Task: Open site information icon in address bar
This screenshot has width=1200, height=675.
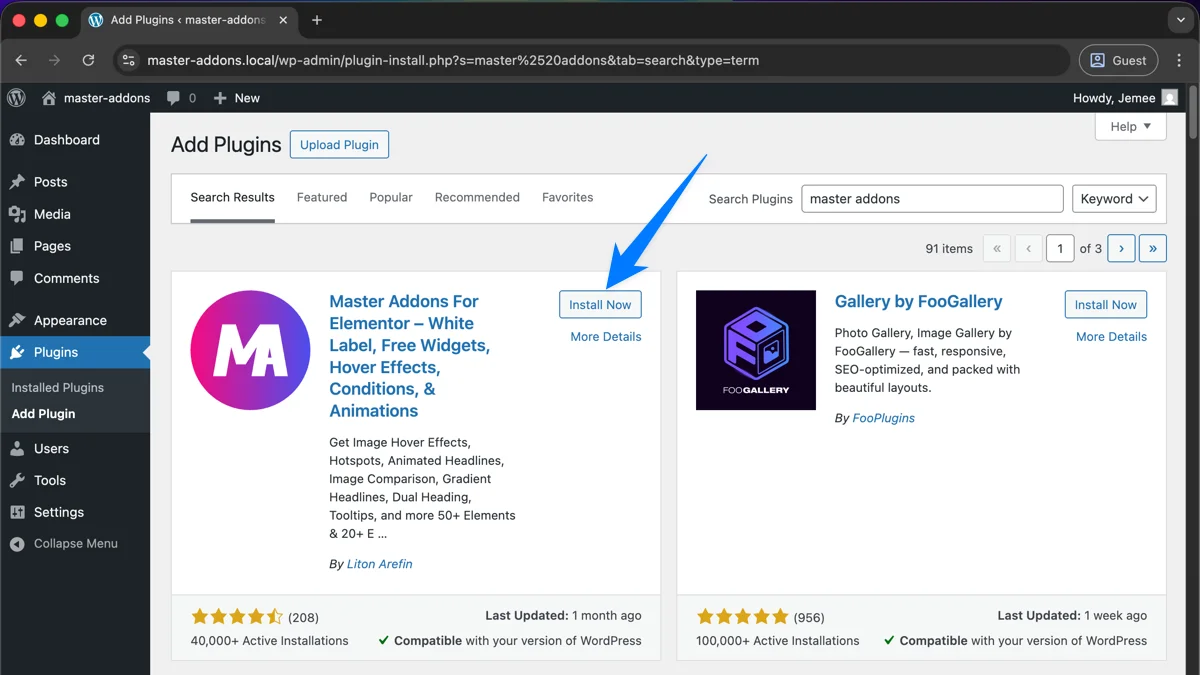Action: point(128,60)
